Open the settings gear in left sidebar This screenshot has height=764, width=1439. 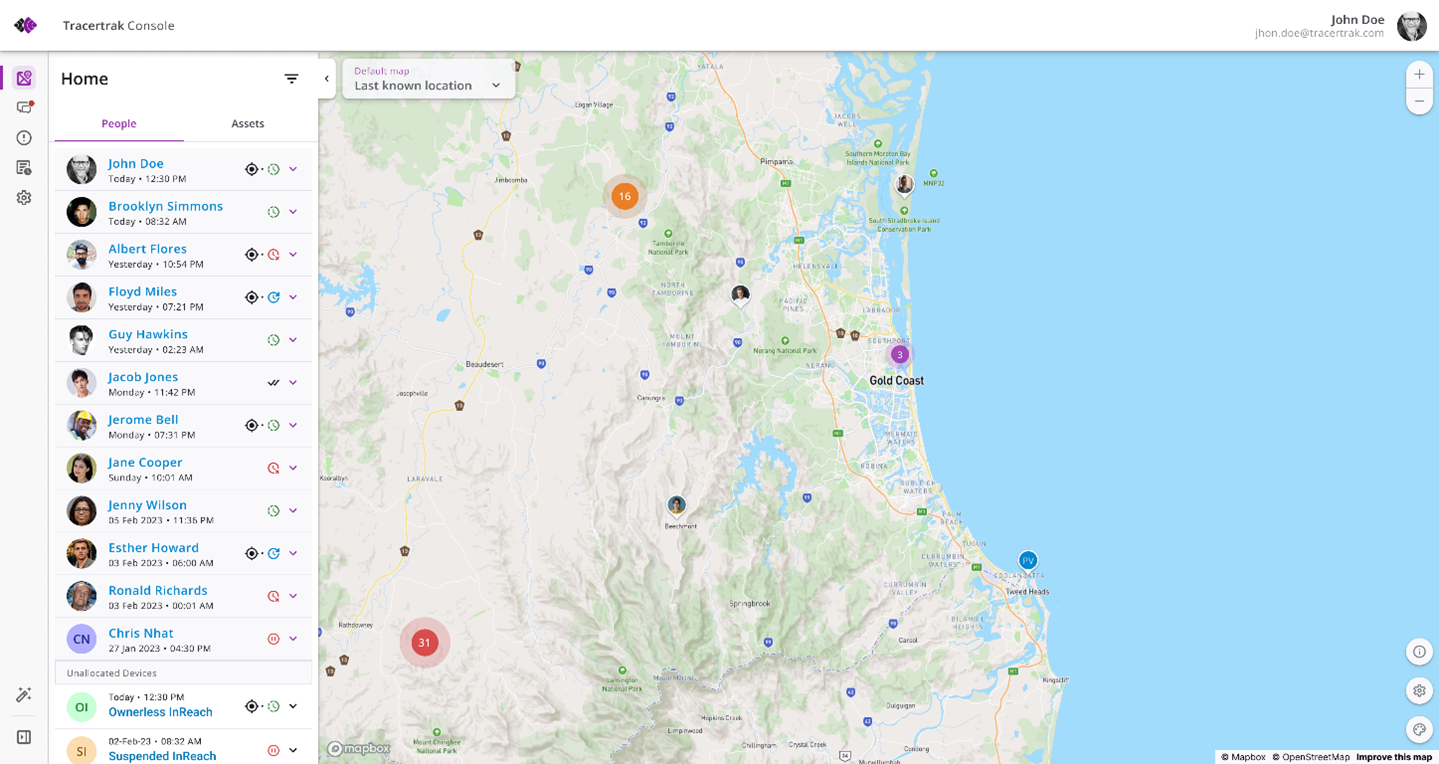coord(24,198)
